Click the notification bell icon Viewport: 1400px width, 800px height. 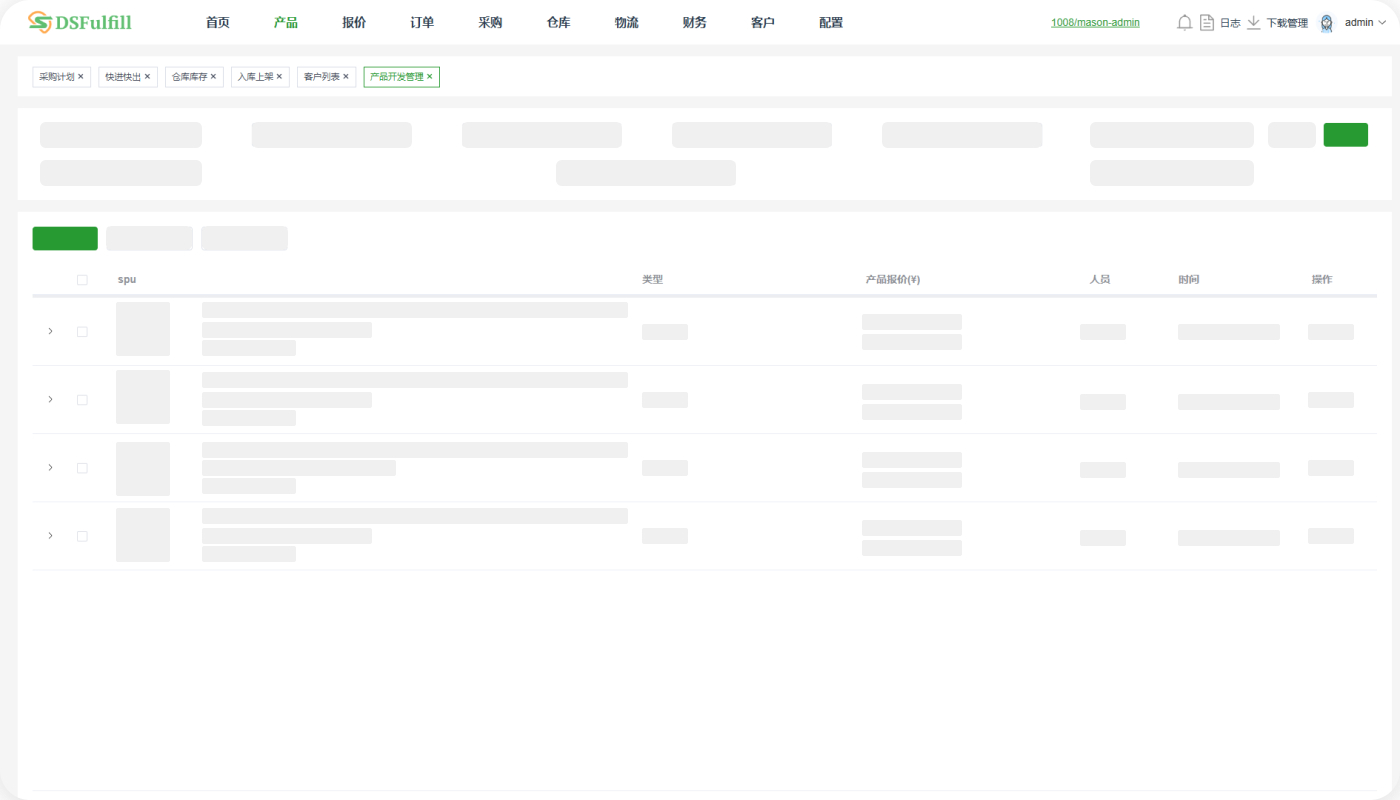point(1184,22)
